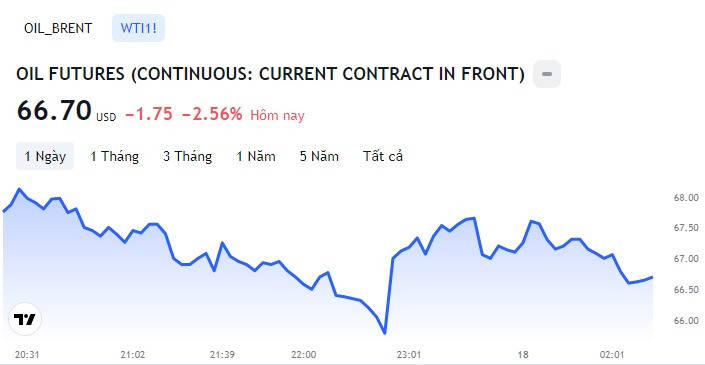The height and width of the screenshot is (365, 705).
Task: Open the OIL FUTURES title link
Action: (270, 74)
